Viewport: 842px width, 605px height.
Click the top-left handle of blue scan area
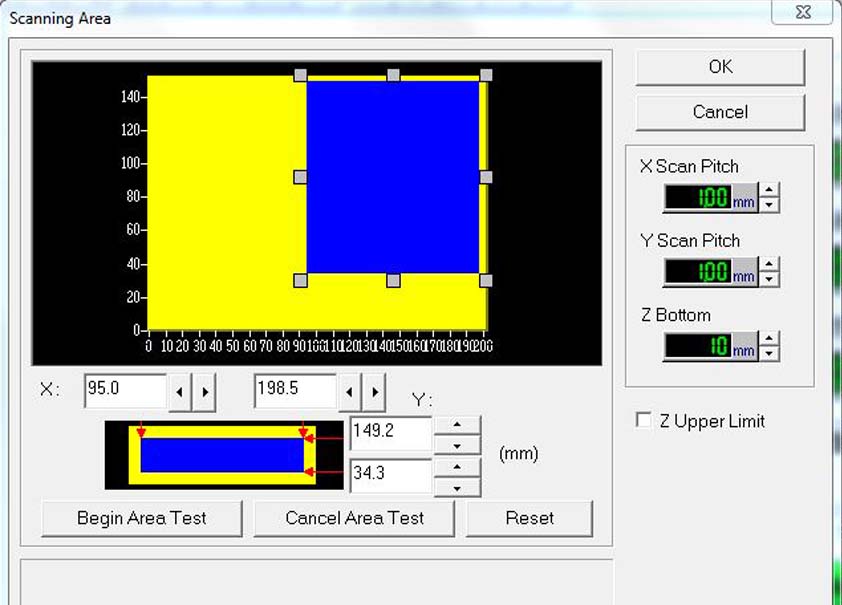301,75
